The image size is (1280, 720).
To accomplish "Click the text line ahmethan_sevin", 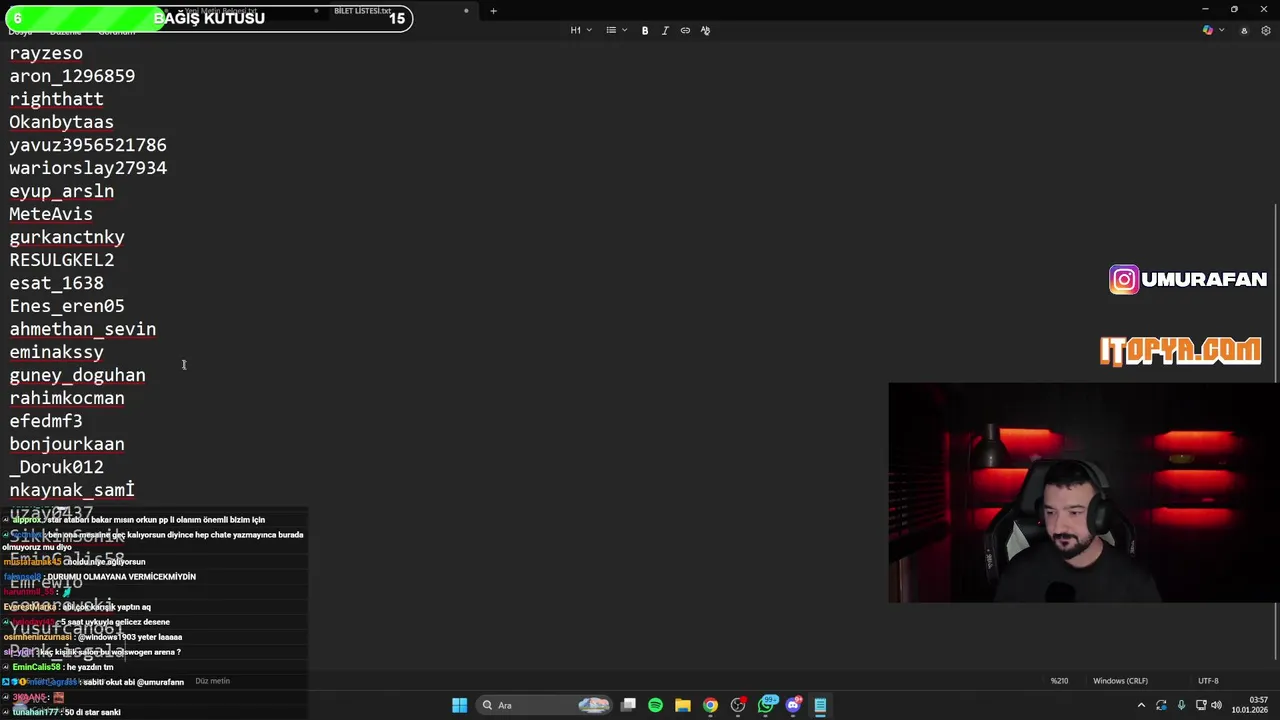I will (x=83, y=329).
